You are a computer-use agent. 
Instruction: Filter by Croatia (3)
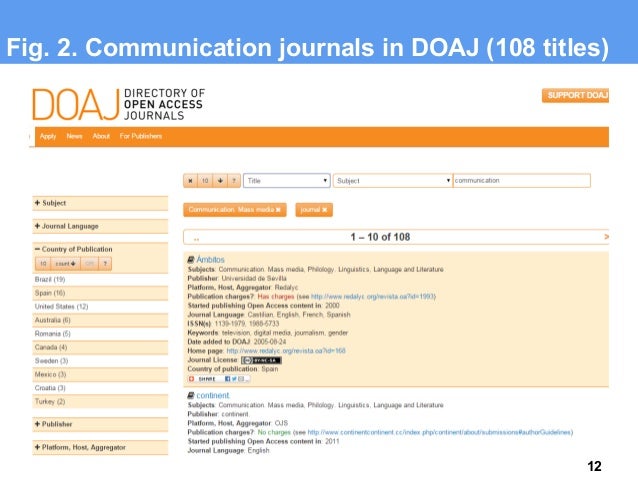50,388
